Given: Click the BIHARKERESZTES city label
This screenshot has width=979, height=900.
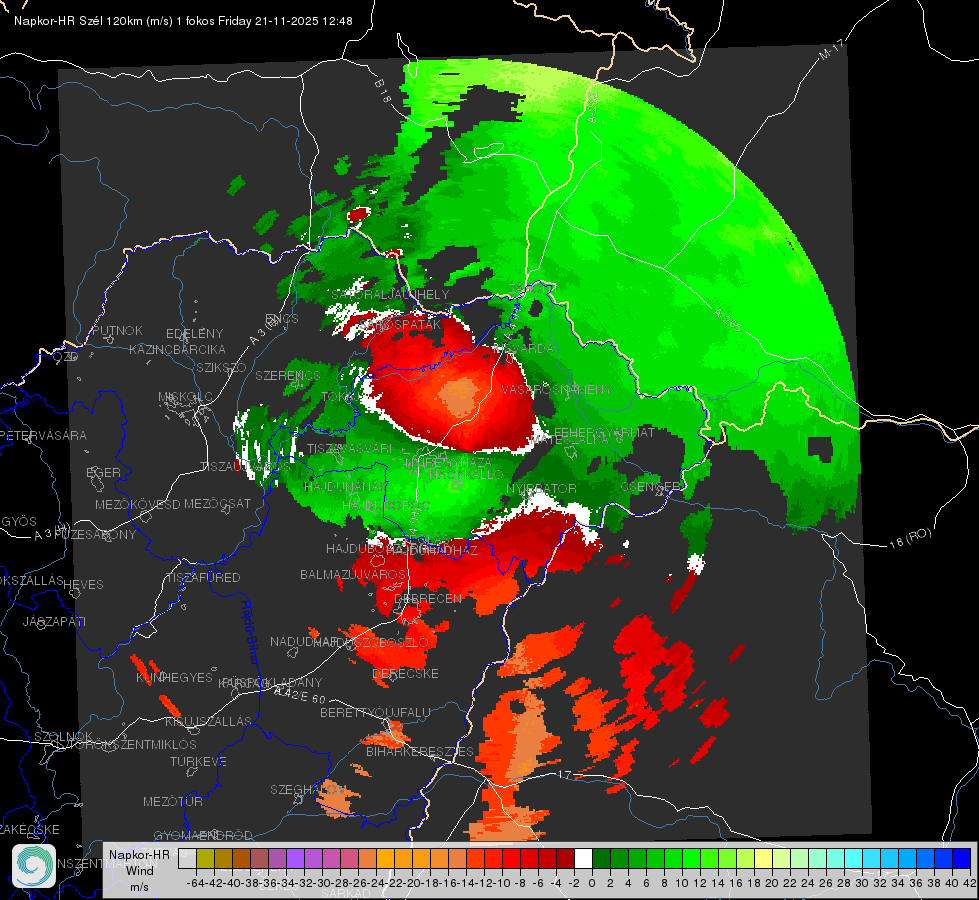Looking at the screenshot, I should 420,751.
